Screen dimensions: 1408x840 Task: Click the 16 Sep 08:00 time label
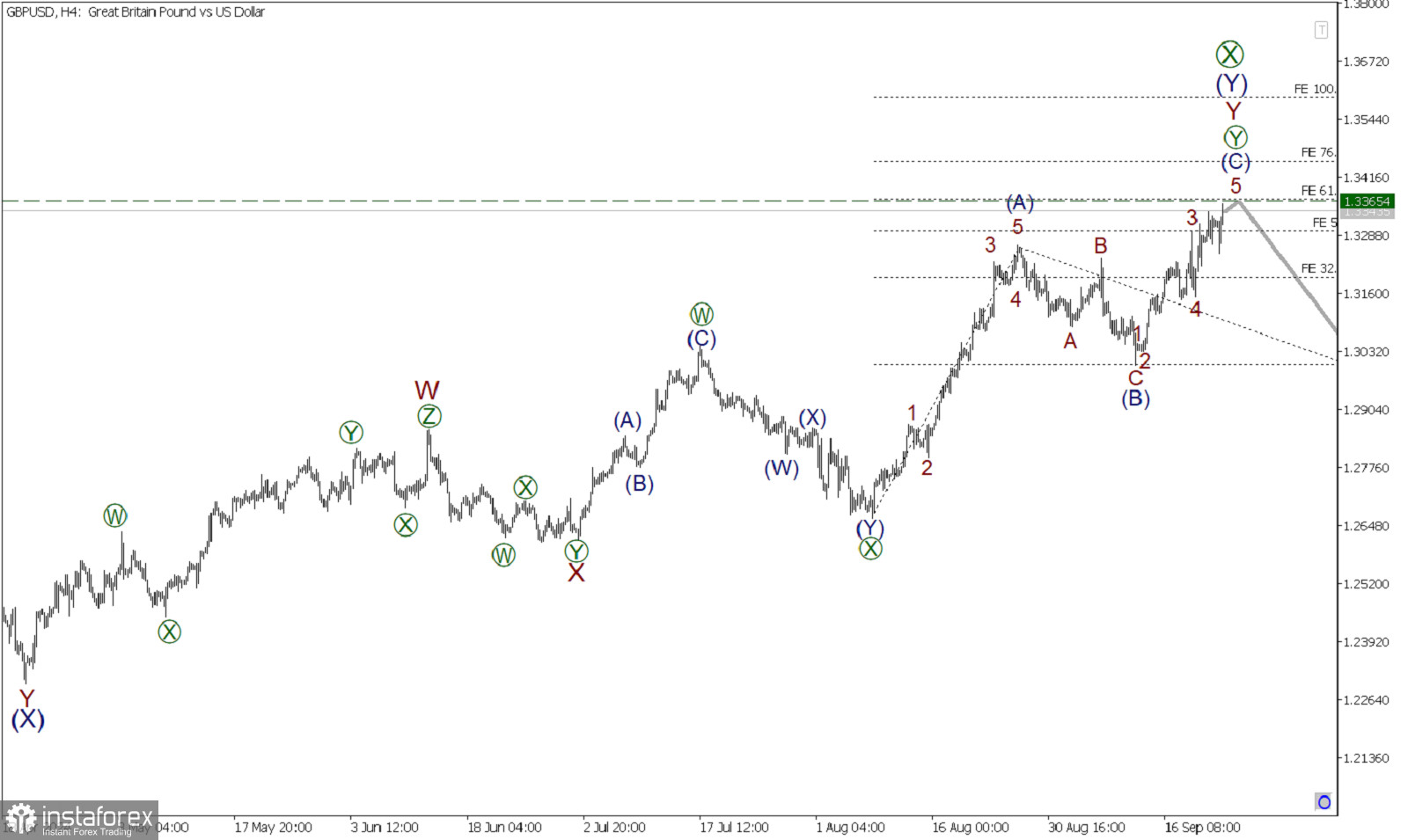pyautogui.click(x=1202, y=828)
